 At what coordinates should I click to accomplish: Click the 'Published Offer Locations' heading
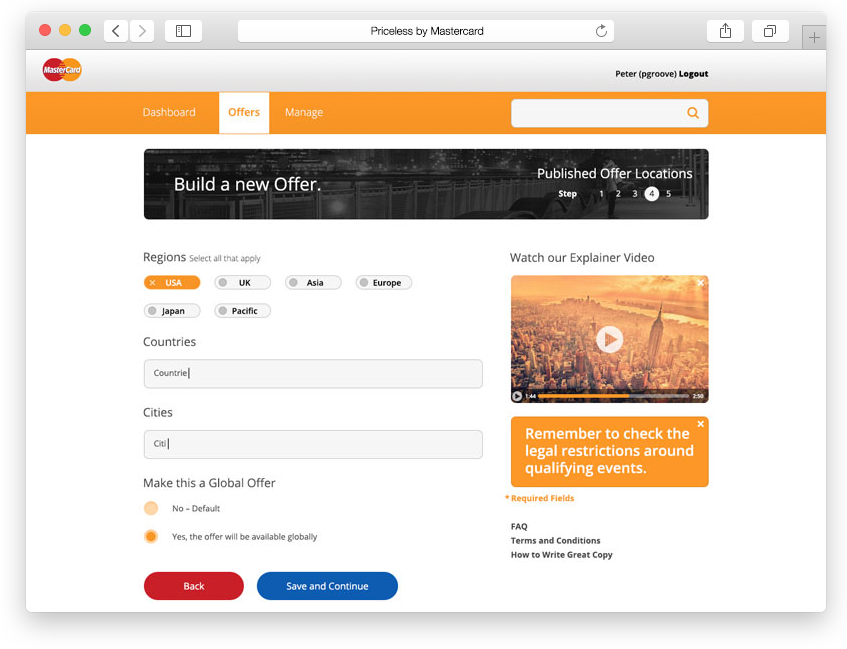coord(615,173)
